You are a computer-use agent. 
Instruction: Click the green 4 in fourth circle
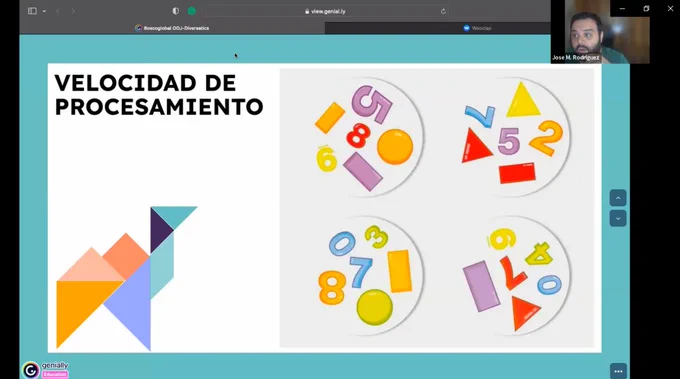click(x=539, y=254)
